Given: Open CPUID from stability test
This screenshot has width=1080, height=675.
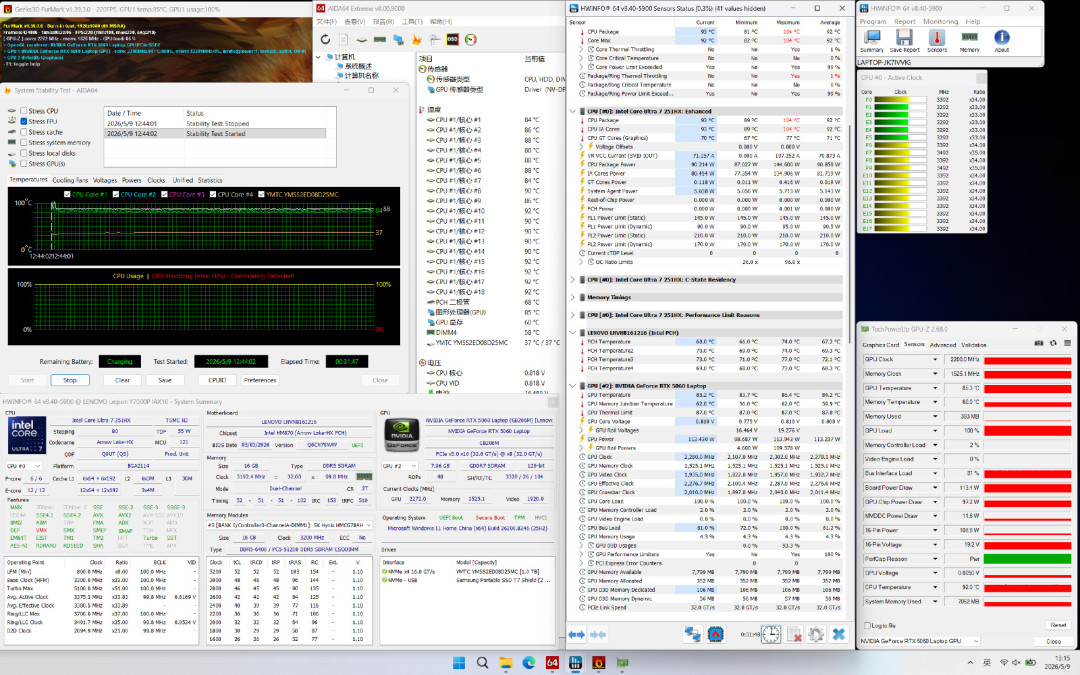Looking at the screenshot, I should (x=217, y=380).
